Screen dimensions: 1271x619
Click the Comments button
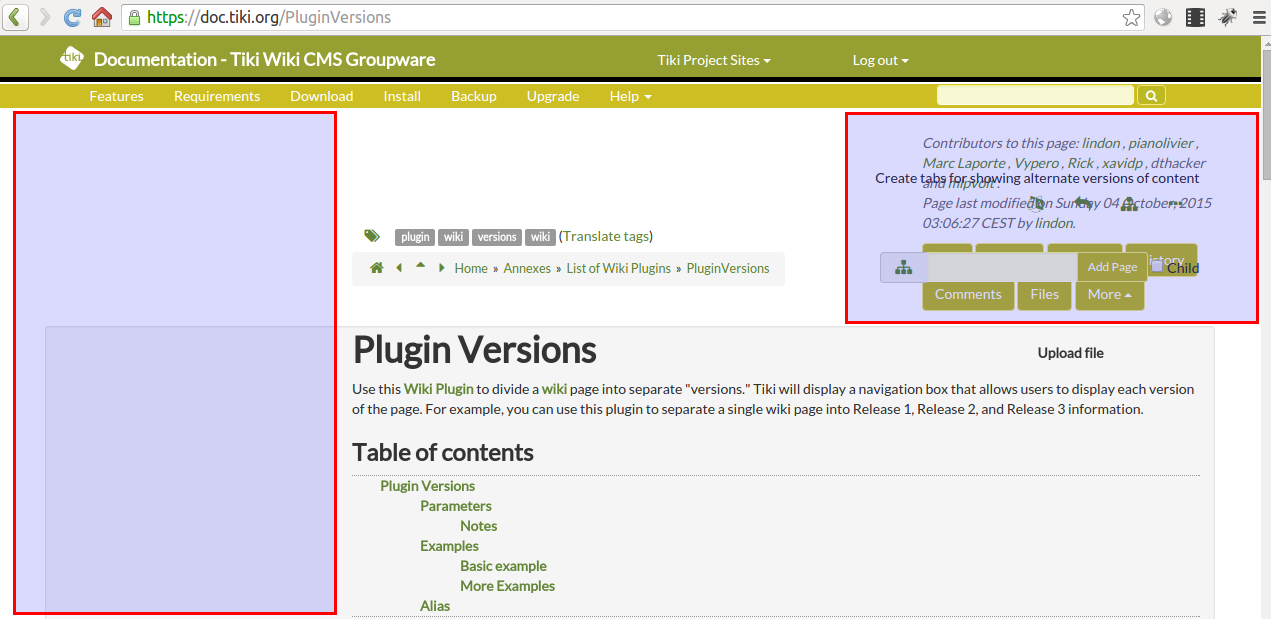968,294
